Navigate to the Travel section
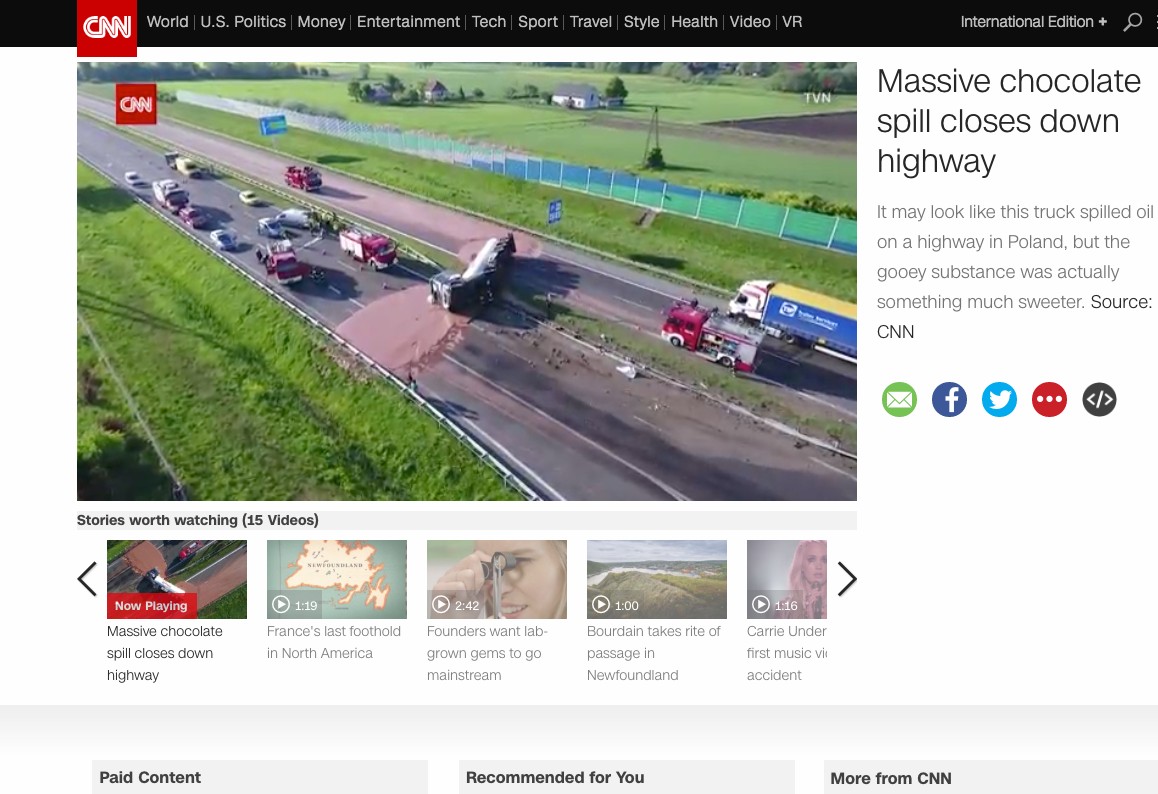 [590, 22]
